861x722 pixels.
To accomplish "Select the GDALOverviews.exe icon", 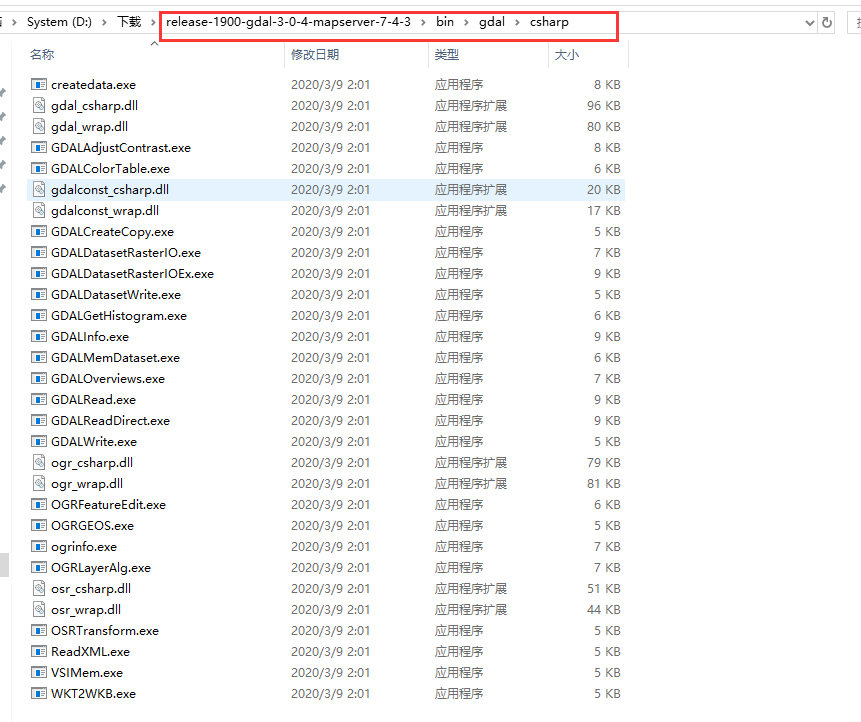I will 39,378.
